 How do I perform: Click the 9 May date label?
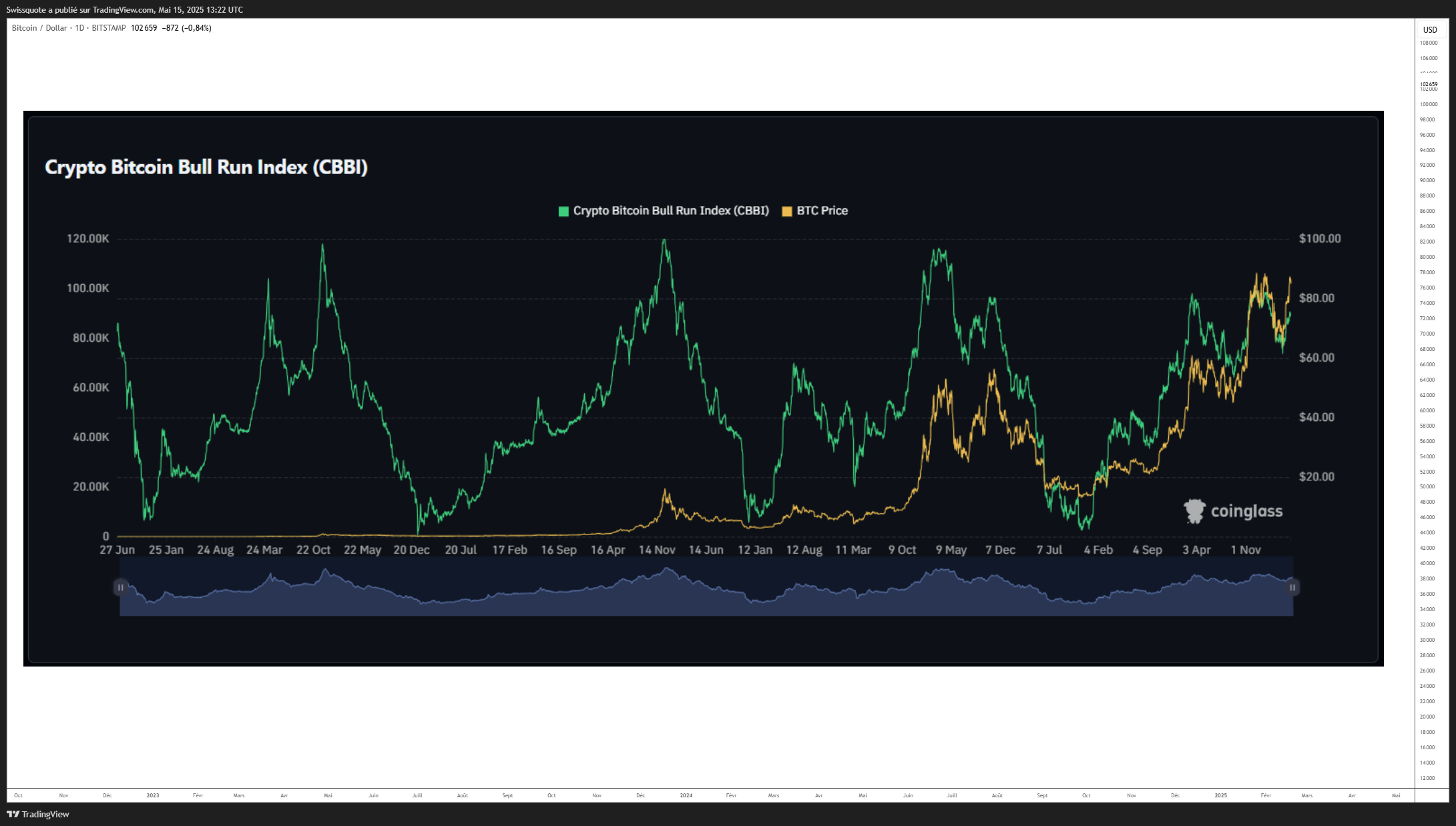click(951, 550)
